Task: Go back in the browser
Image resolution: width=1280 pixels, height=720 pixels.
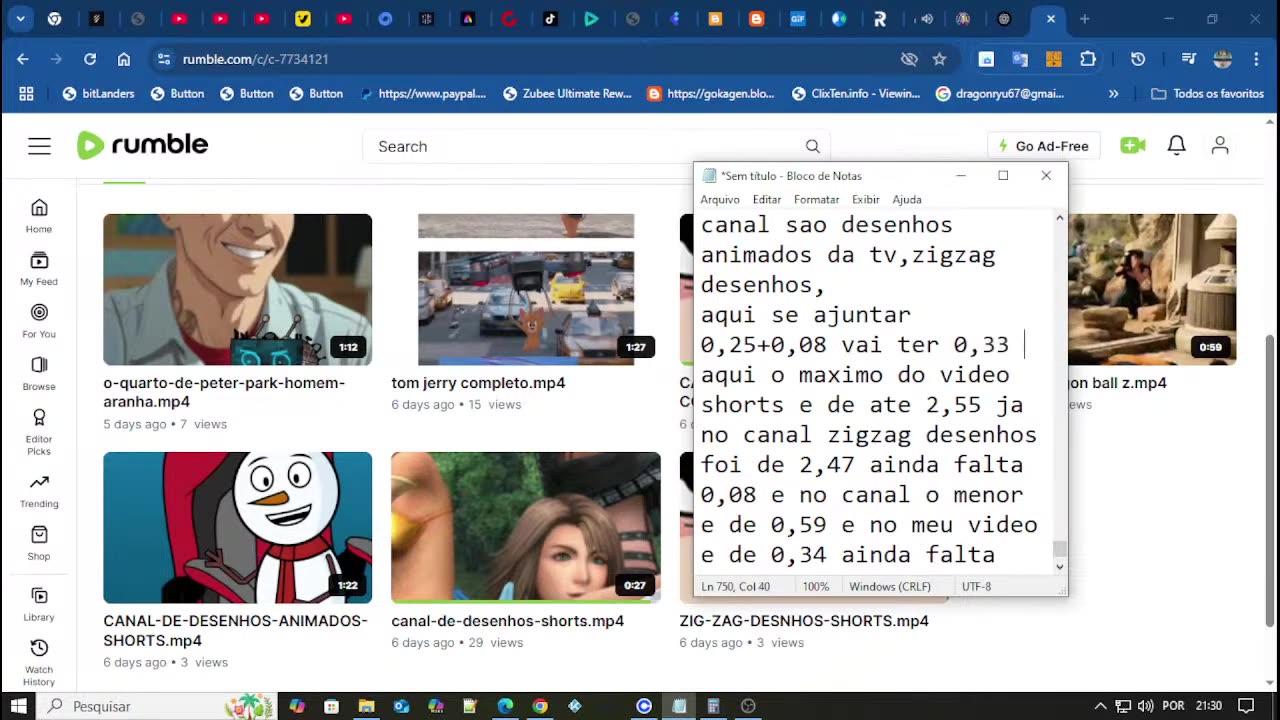Action: tap(23, 59)
